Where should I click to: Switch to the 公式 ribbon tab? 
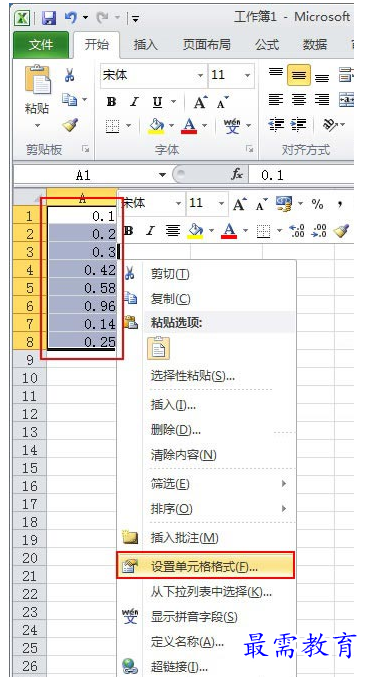267,44
